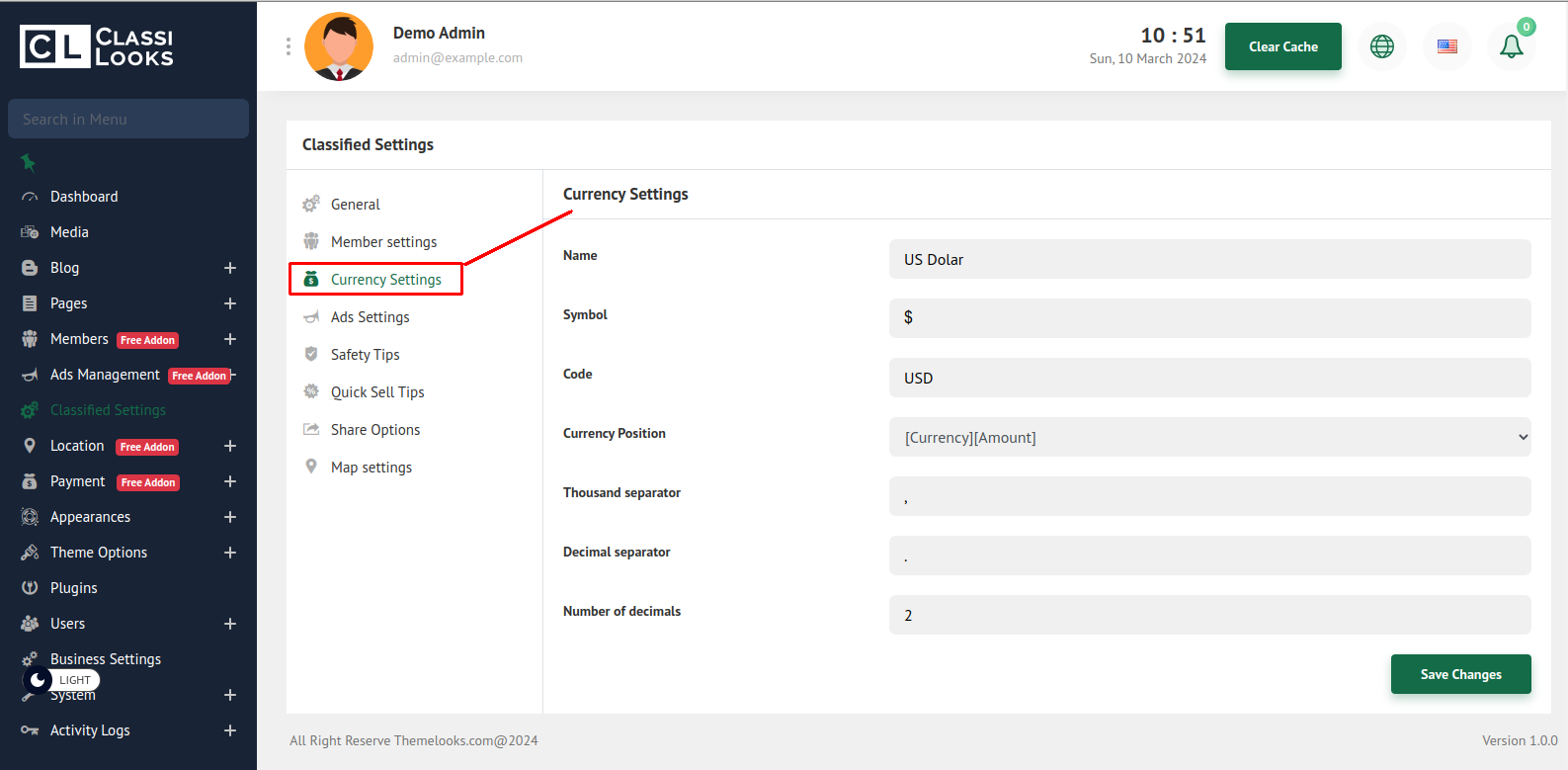
Task: Click the notification bell icon
Action: pyautogui.click(x=1511, y=46)
